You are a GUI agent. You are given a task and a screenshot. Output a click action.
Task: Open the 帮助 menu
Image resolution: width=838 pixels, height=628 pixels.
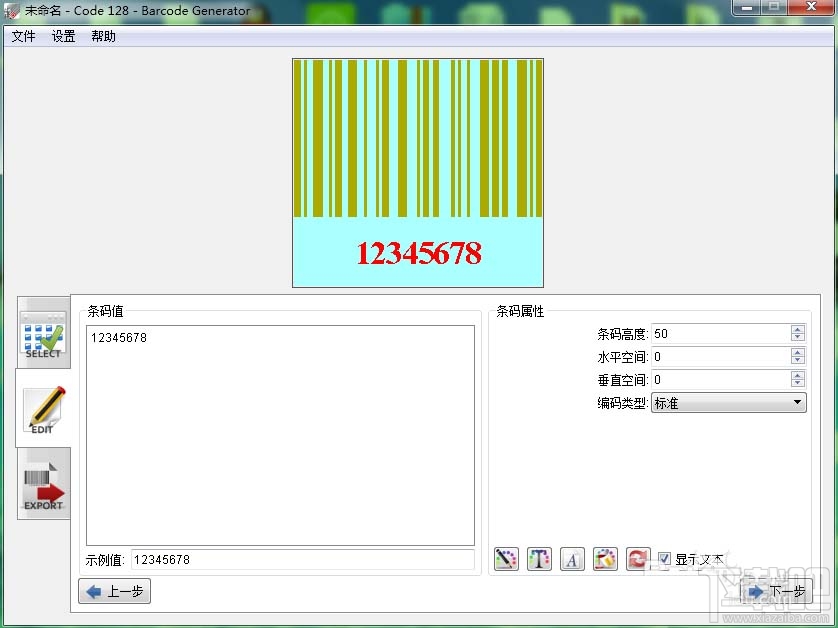[103, 36]
